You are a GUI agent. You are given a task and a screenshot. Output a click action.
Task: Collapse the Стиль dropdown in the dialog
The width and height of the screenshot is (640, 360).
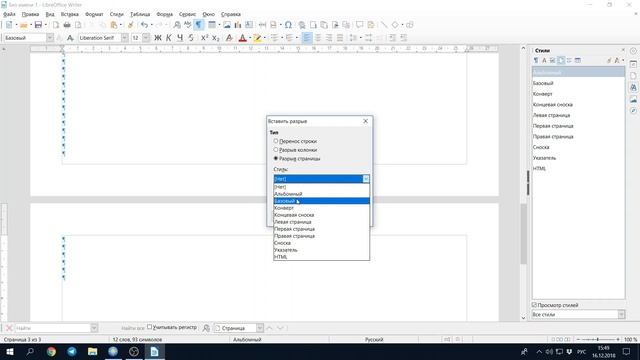(x=366, y=179)
